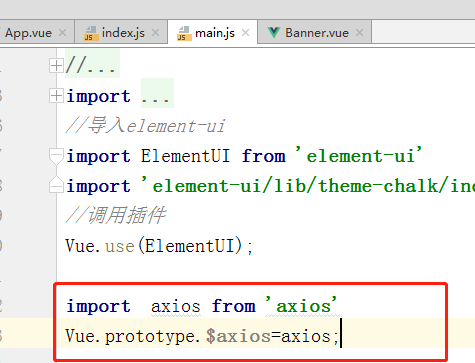Screen dimensions: 475x363
Task: Click the JS file icon on index.js tab
Action: pos(91,33)
